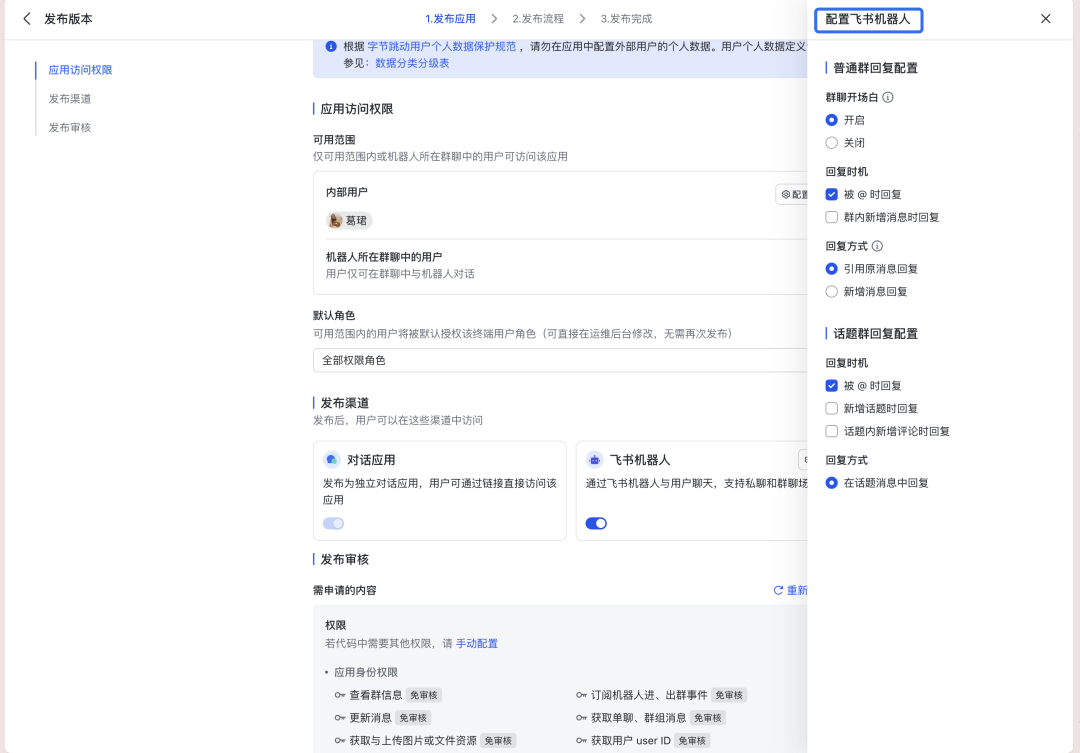Close the 配置飞书机器人 panel

pos(1046,19)
